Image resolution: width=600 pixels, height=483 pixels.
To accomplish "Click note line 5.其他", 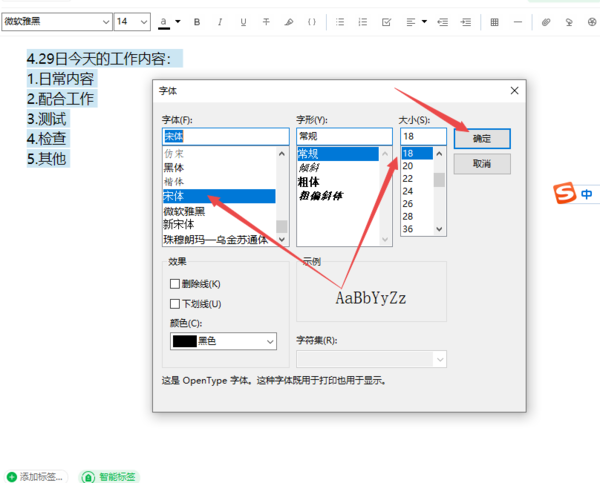I will click(x=47, y=159).
